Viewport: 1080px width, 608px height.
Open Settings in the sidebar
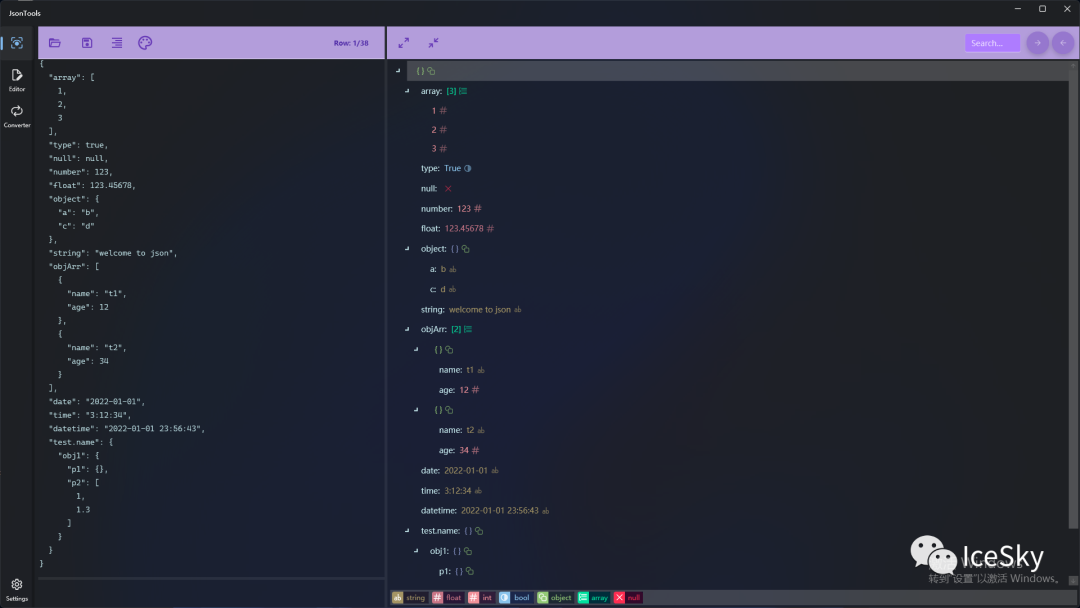pyautogui.click(x=17, y=589)
